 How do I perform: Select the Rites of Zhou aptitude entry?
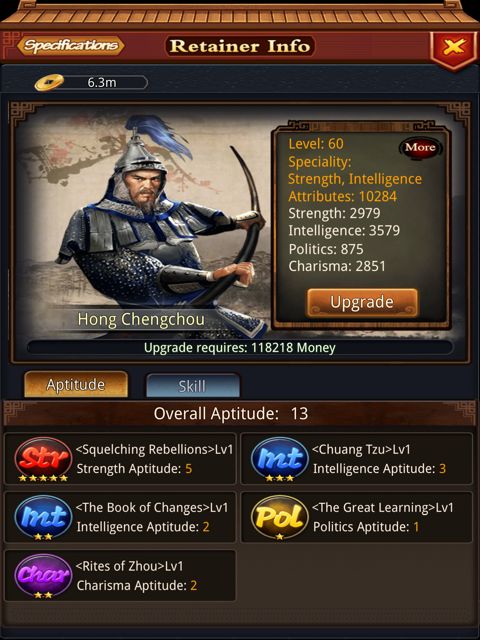tap(120, 576)
